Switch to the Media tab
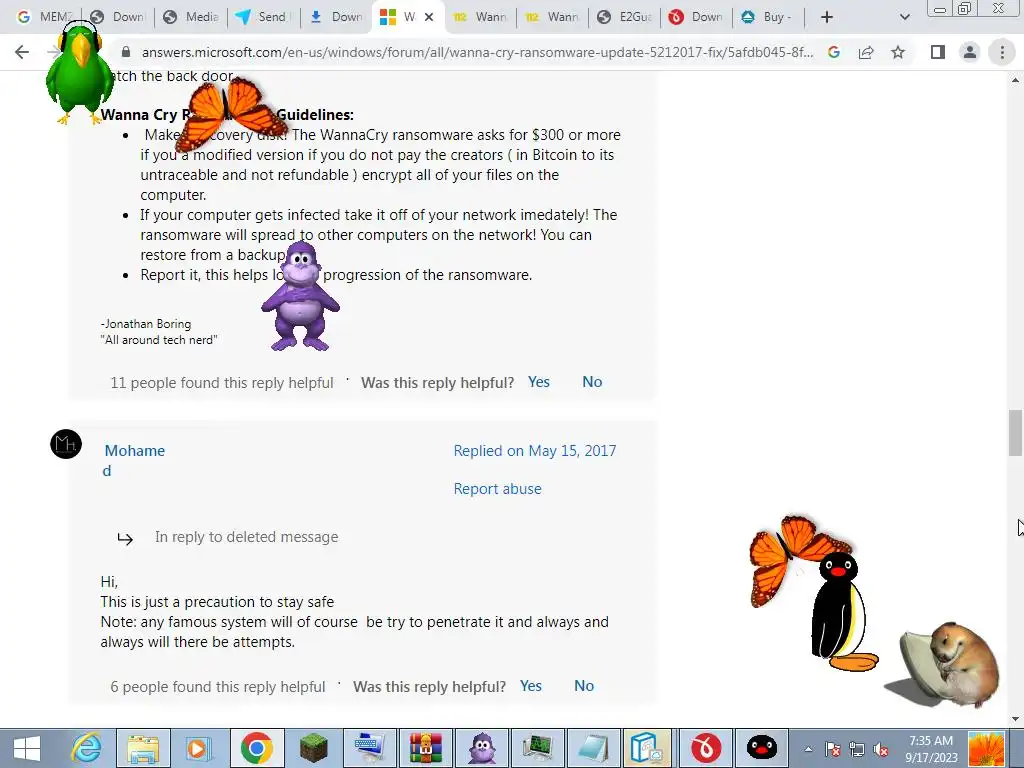This screenshot has height=768, width=1024. point(191,17)
